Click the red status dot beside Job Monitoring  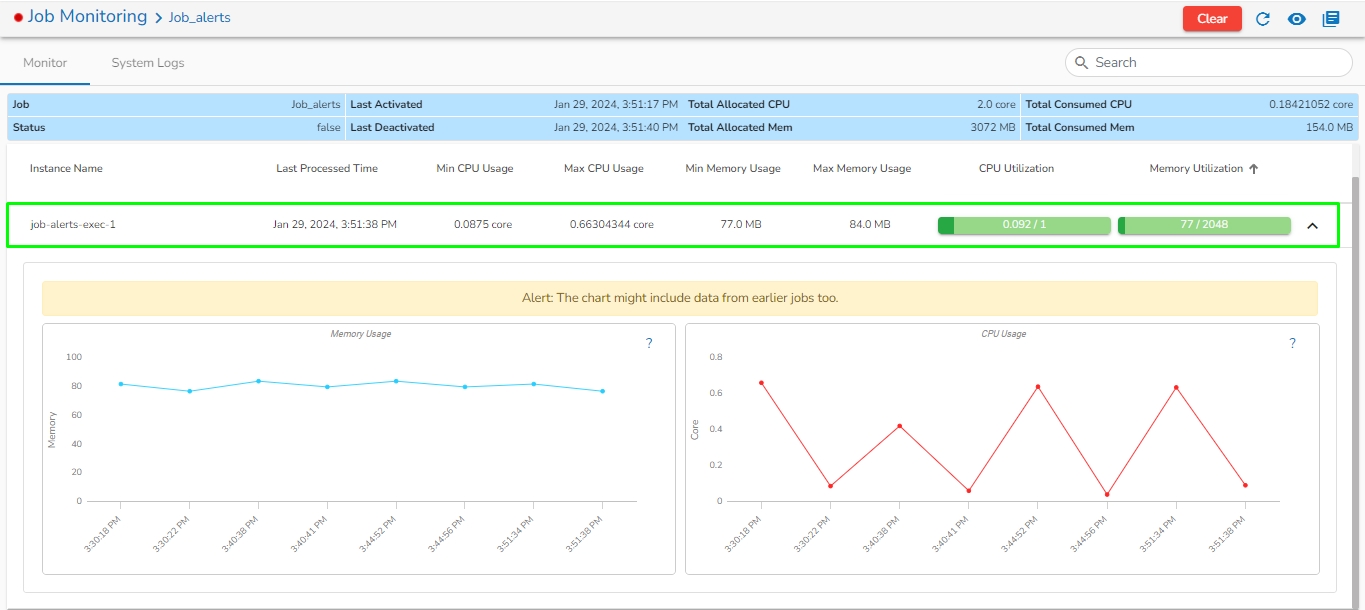click(18, 18)
